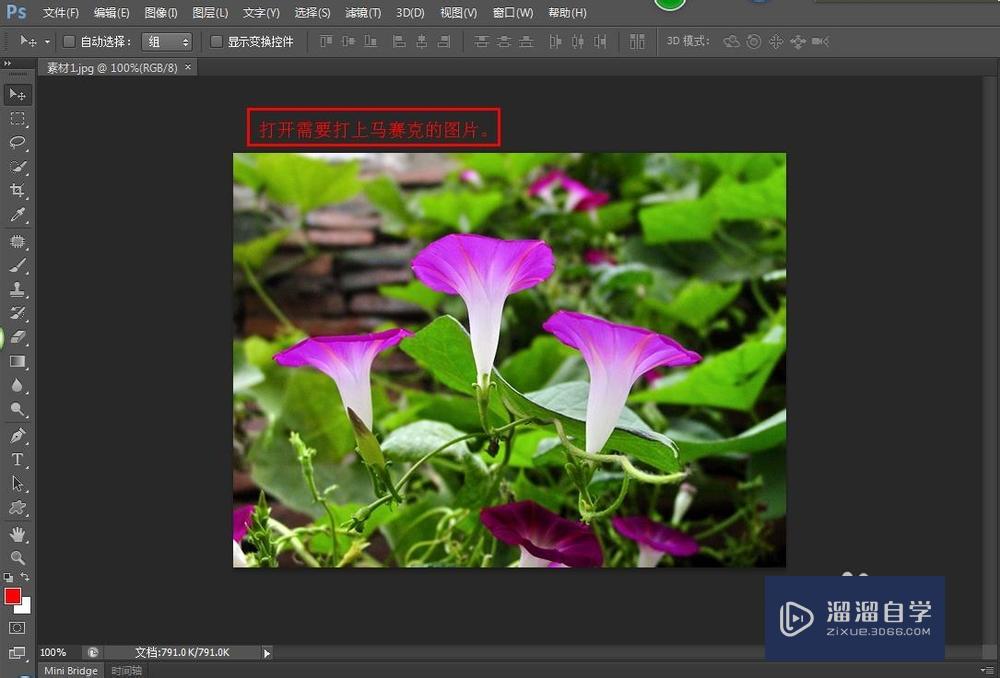Expand the status bar document info arrow
The width and height of the screenshot is (1000, 678).
point(266,653)
